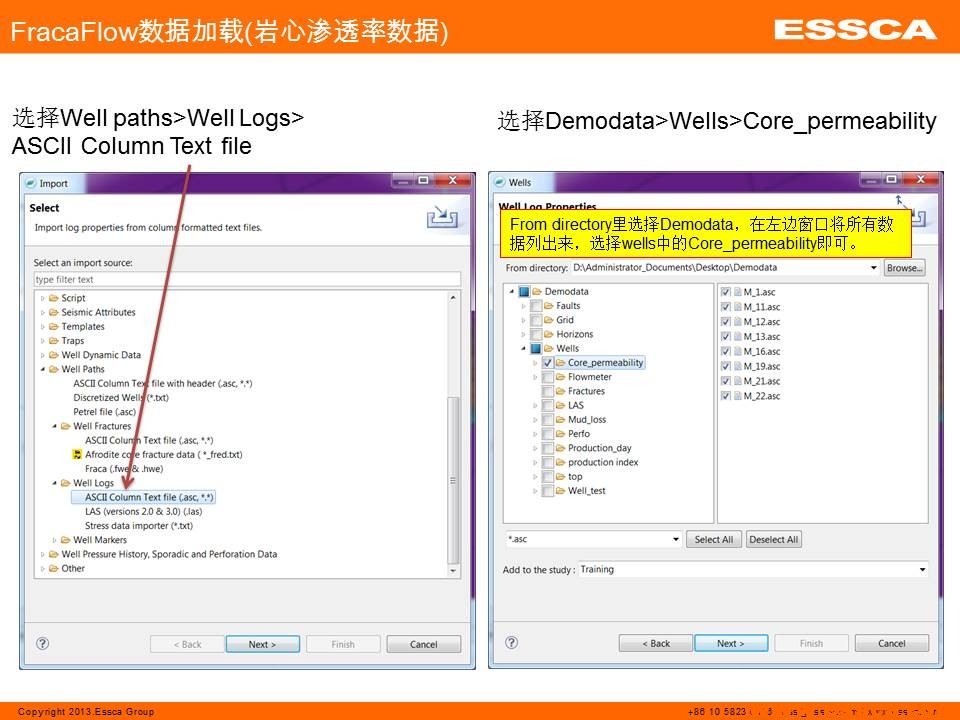This screenshot has height=720, width=960.
Task: Select ASCII Column Text file under Well Logs
Action: click(149, 497)
